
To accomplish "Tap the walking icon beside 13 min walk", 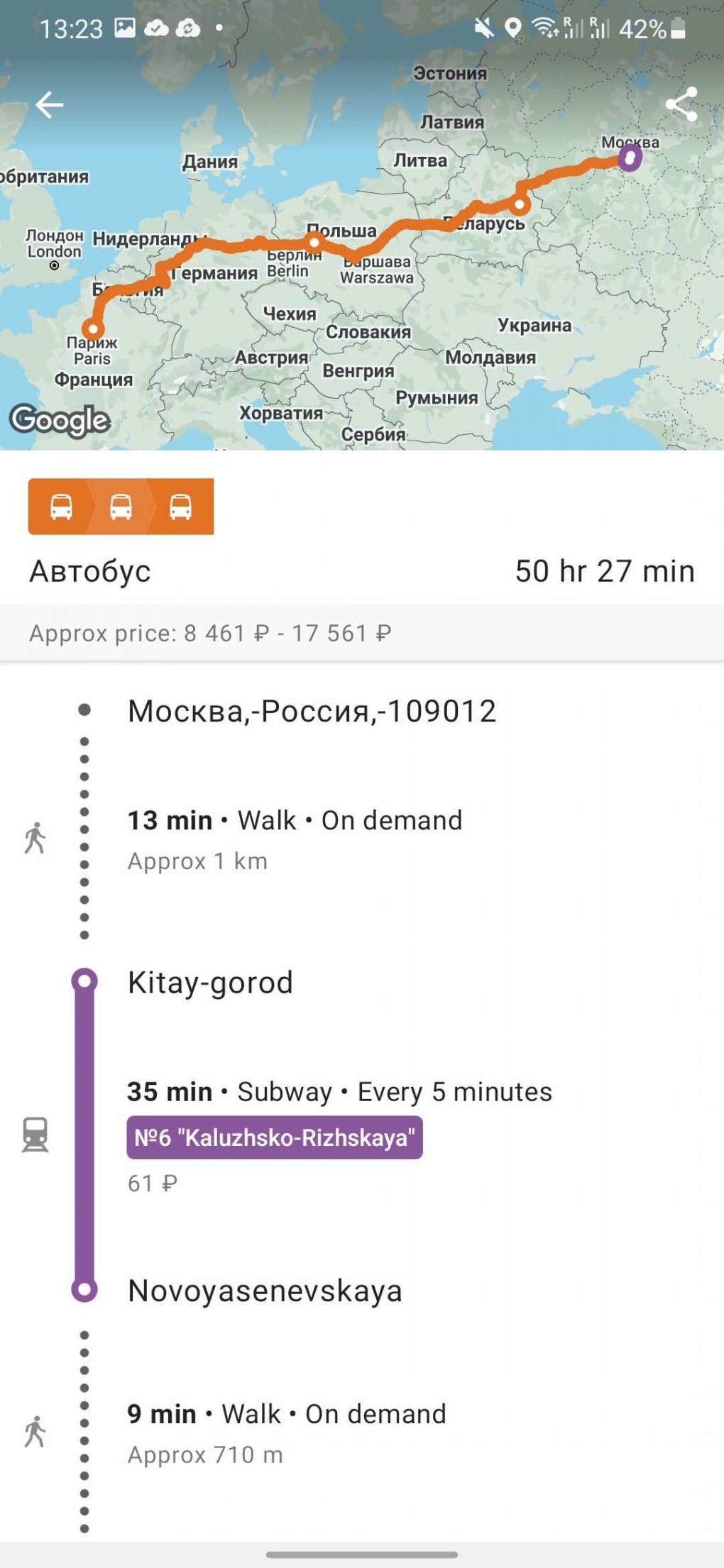I will pos(35,838).
